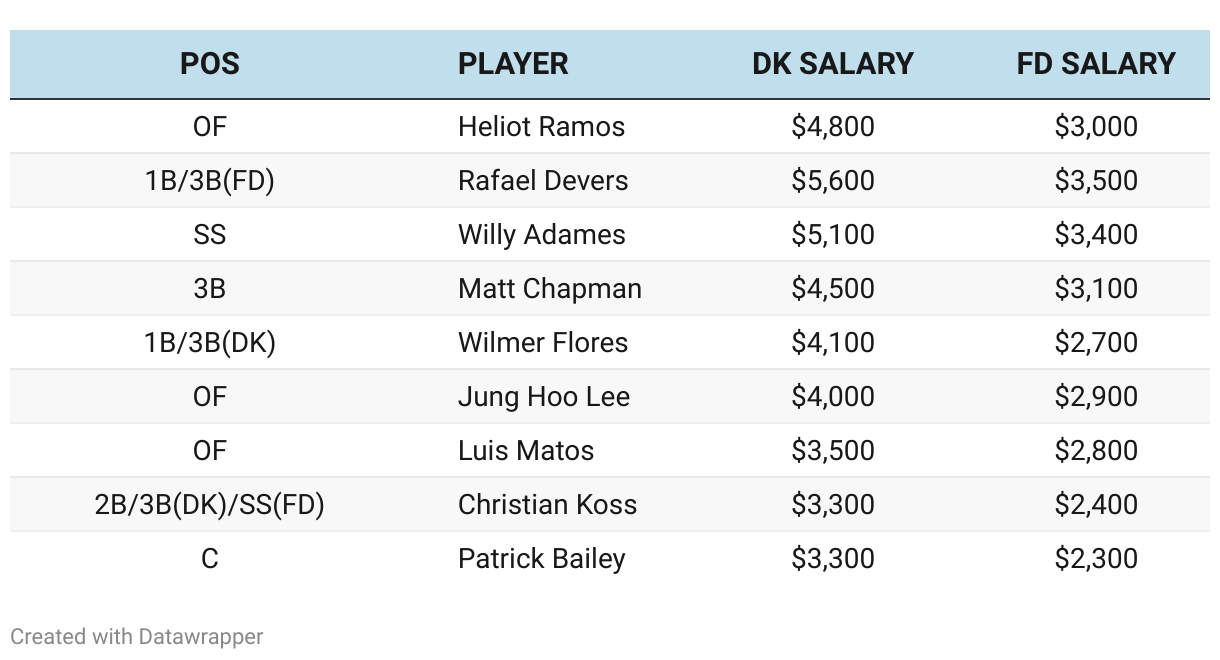Screen dimensions: 1220x660
Task: Click the FD SALARY column header
Action: (x=1096, y=64)
